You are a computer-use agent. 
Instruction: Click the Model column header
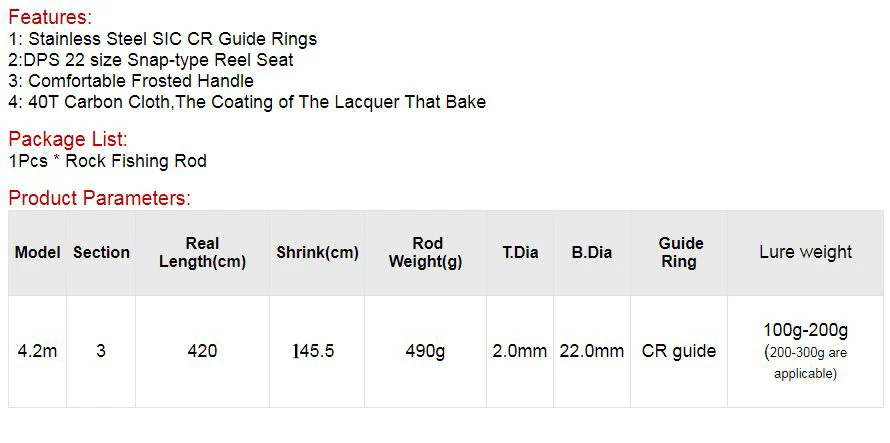[x=37, y=253]
